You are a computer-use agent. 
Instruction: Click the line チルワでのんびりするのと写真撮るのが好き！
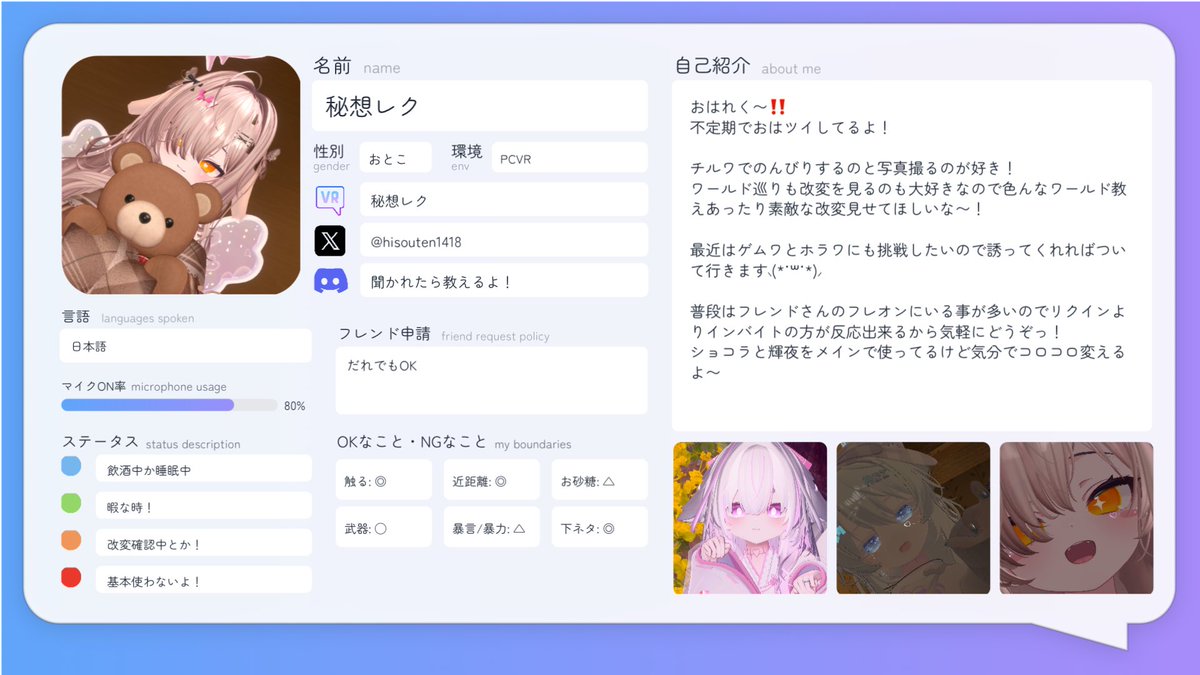click(x=851, y=168)
